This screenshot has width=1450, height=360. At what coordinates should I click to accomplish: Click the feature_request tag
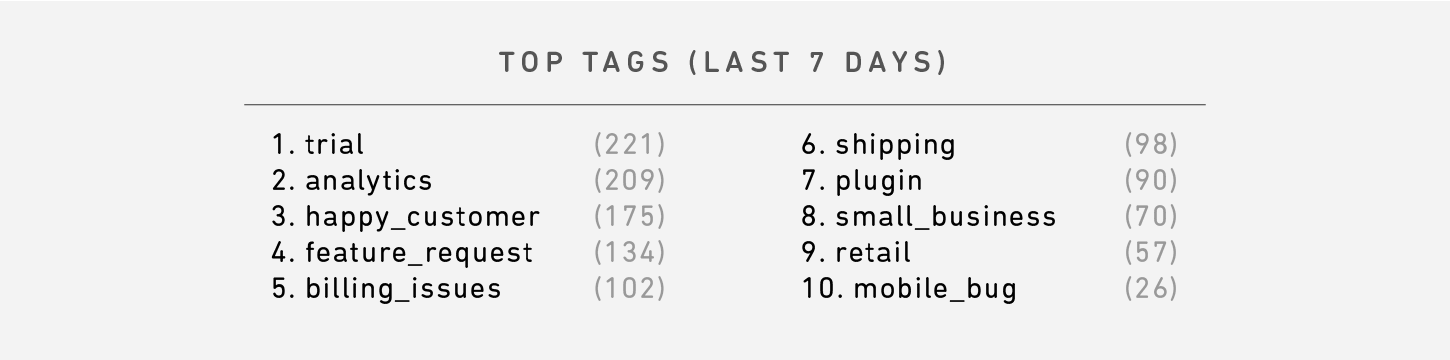[x=419, y=253]
